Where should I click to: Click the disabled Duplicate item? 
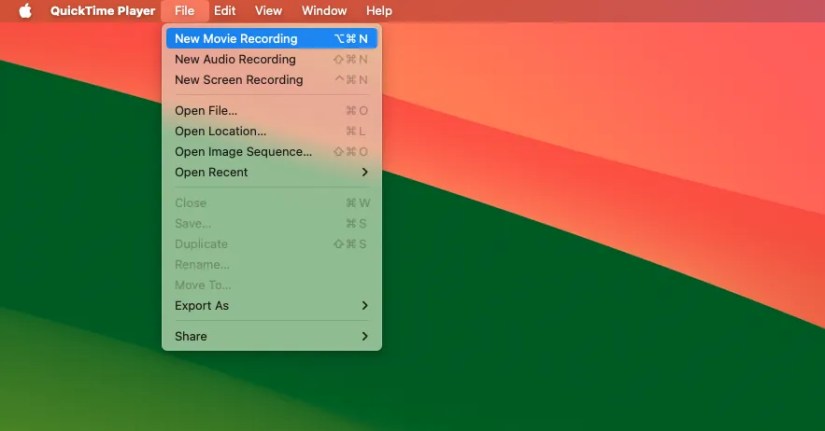coord(271,244)
